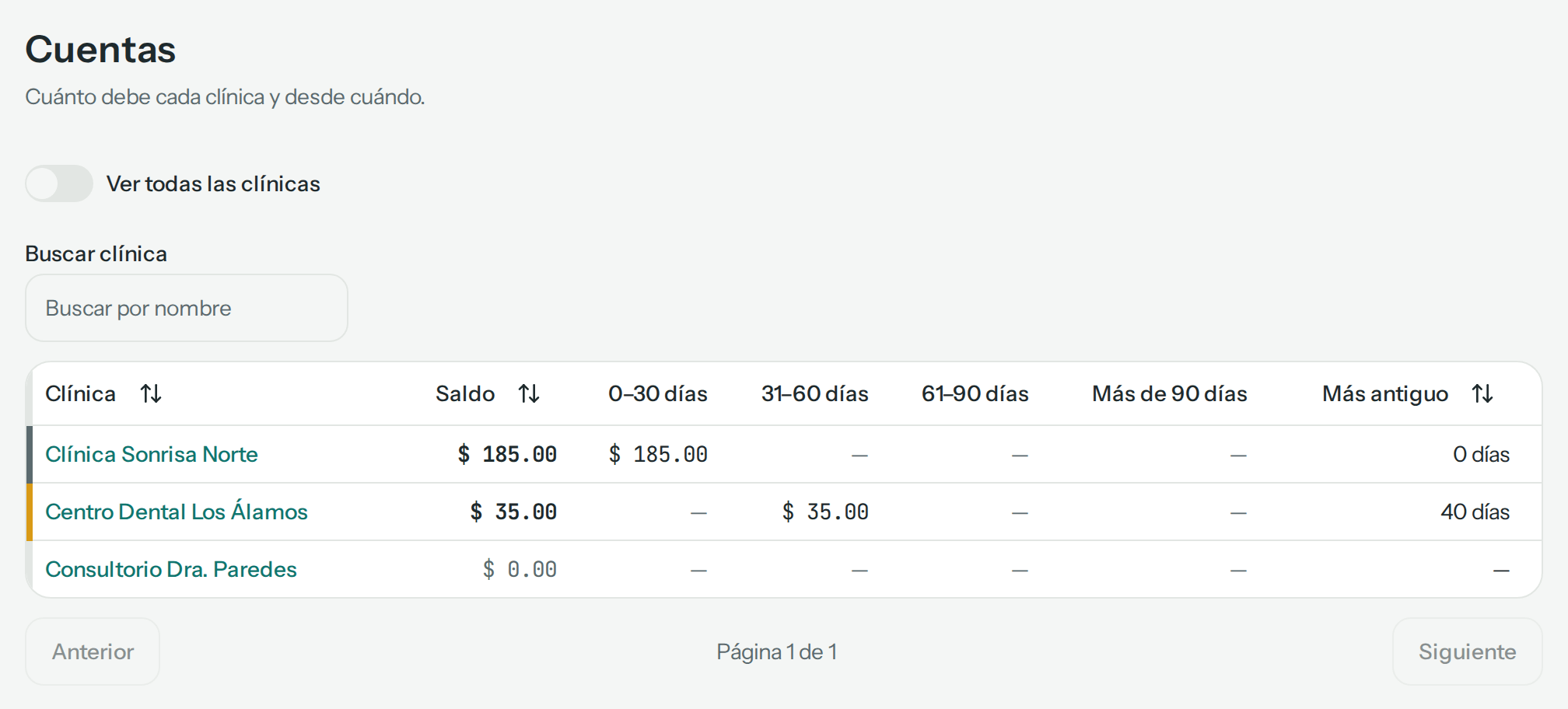Viewport: 1568px width, 709px height.
Task: Click the Saldo column header label
Action: click(465, 393)
